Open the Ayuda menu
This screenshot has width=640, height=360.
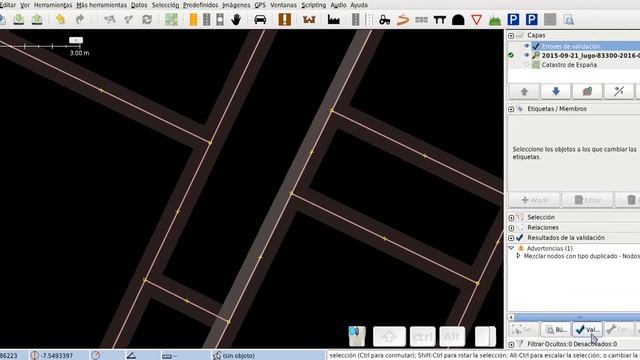359,5
